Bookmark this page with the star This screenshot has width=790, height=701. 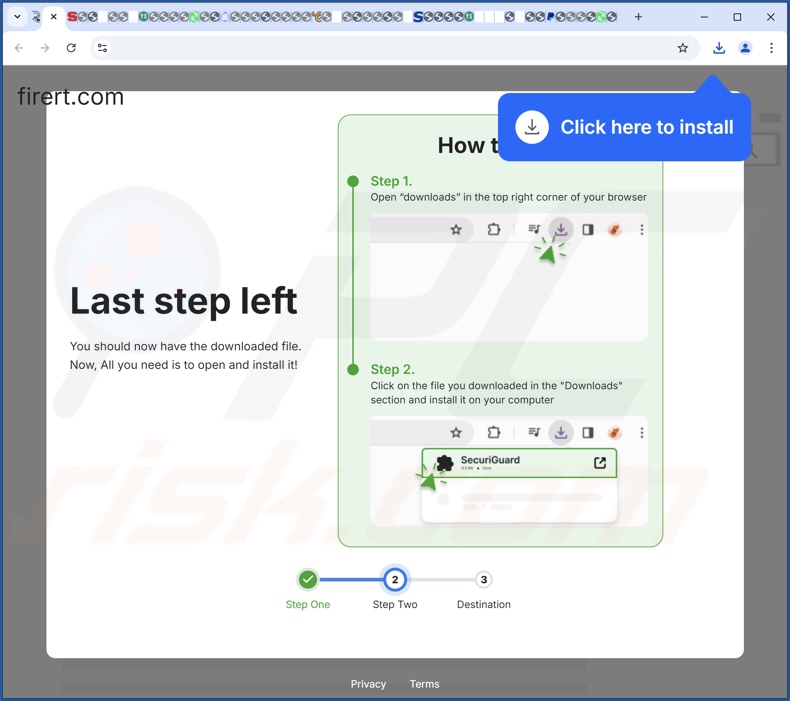(682, 48)
